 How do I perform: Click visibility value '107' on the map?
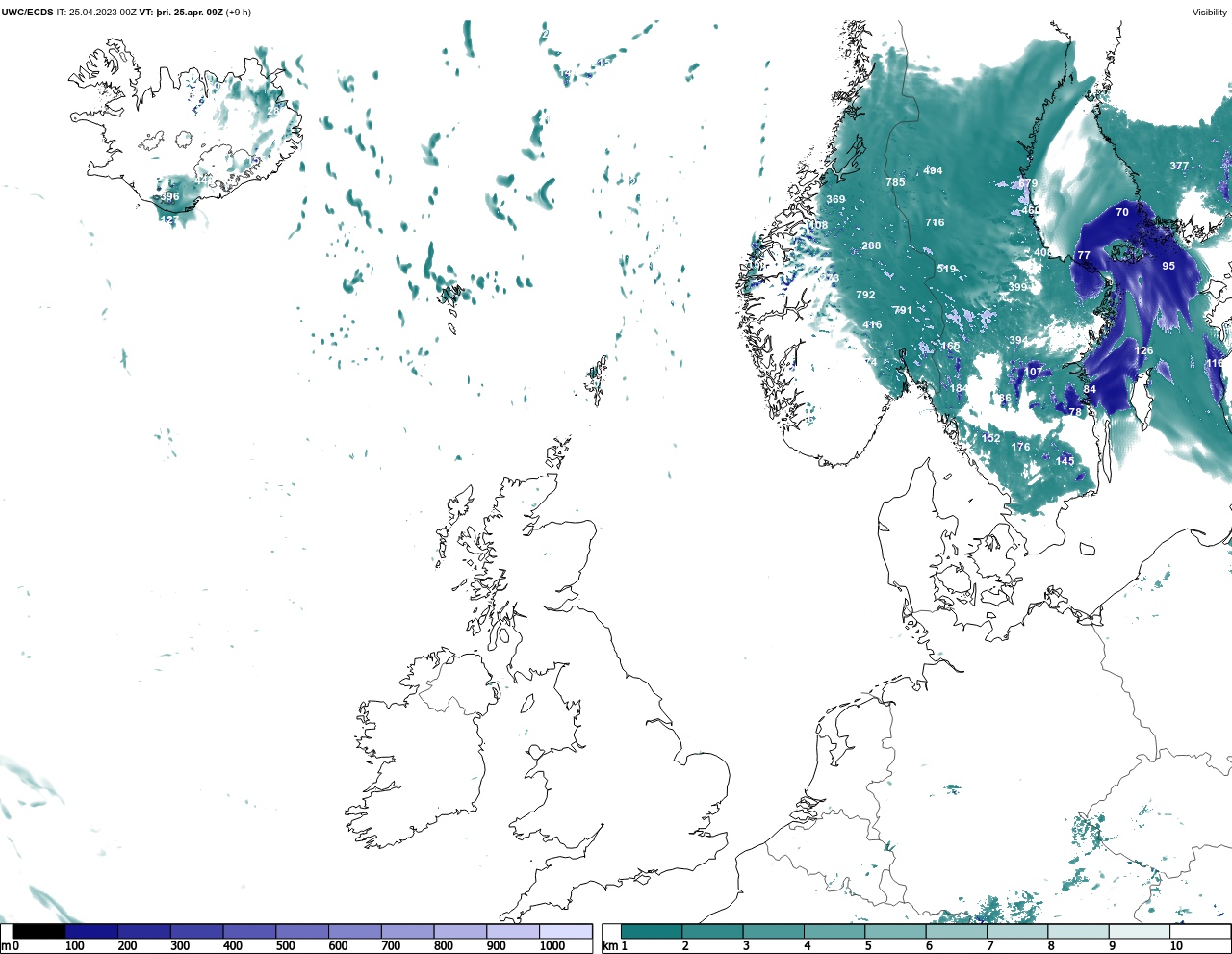click(x=1033, y=372)
